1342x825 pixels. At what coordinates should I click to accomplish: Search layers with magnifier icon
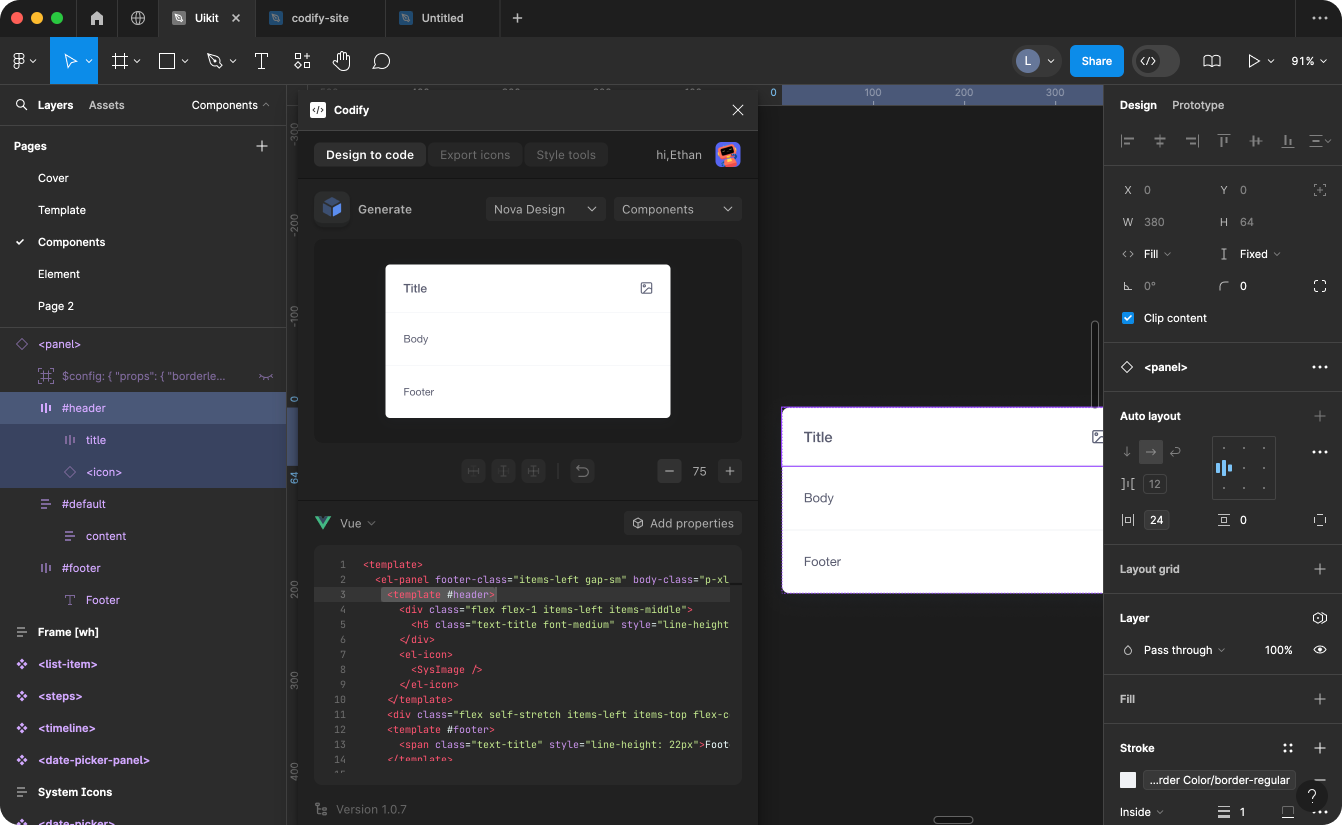pyautogui.click(x=21, y=105)
